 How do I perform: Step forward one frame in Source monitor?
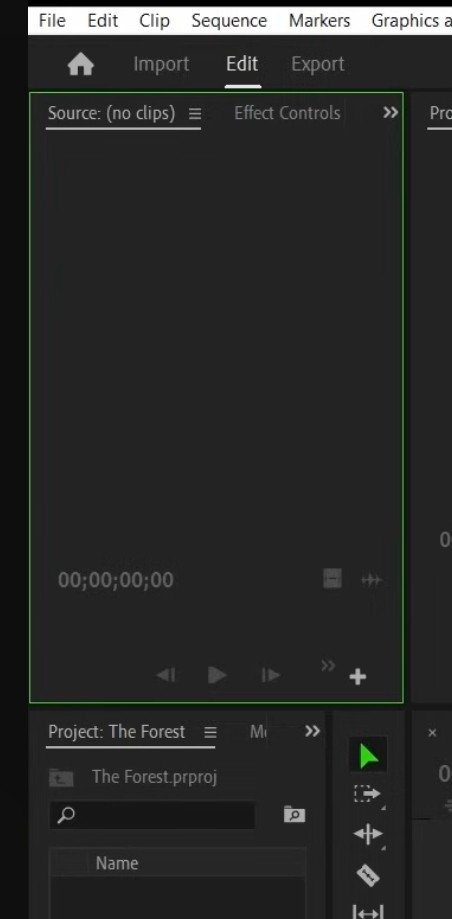click(270, 675)
